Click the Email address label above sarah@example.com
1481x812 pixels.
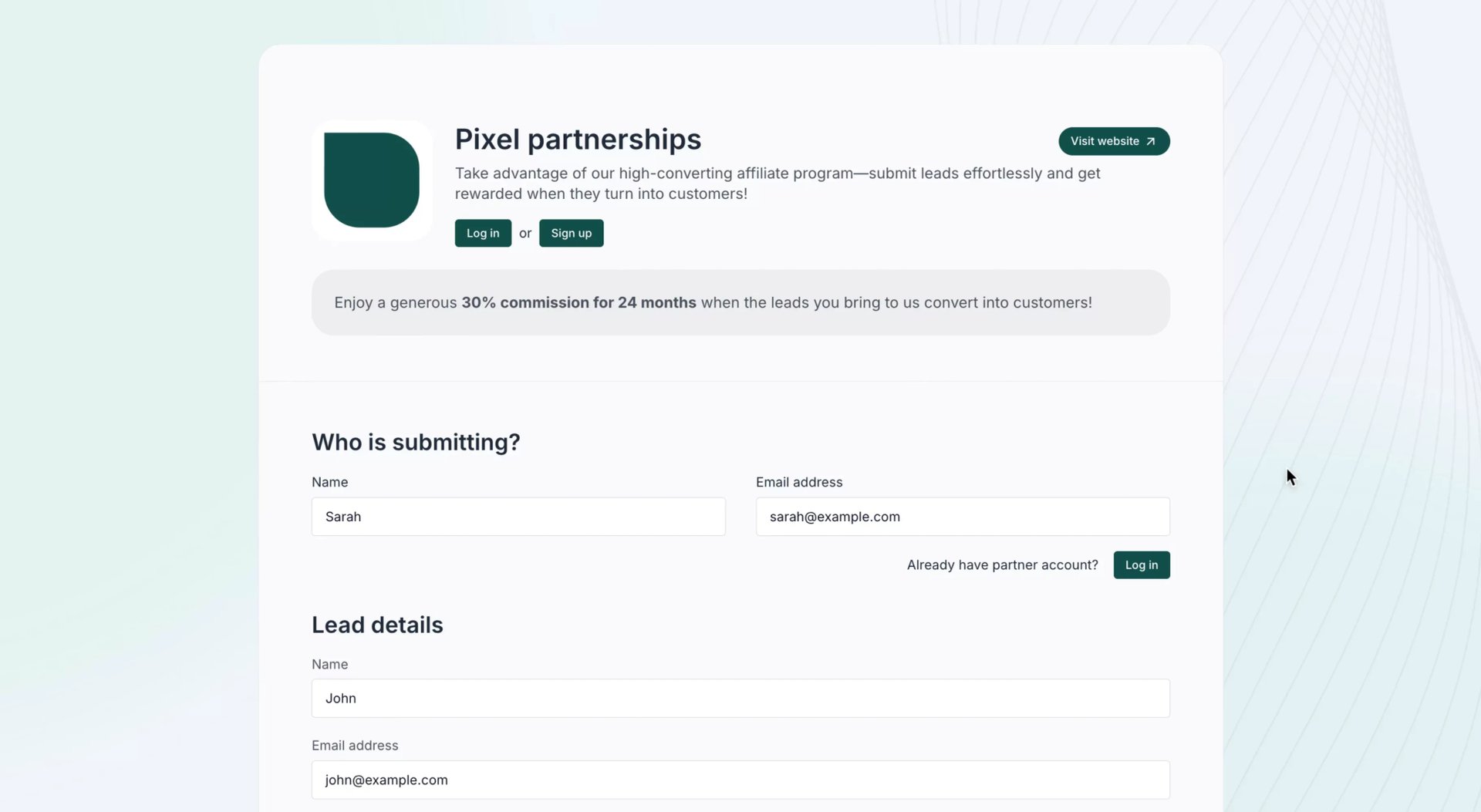point(799,483)
